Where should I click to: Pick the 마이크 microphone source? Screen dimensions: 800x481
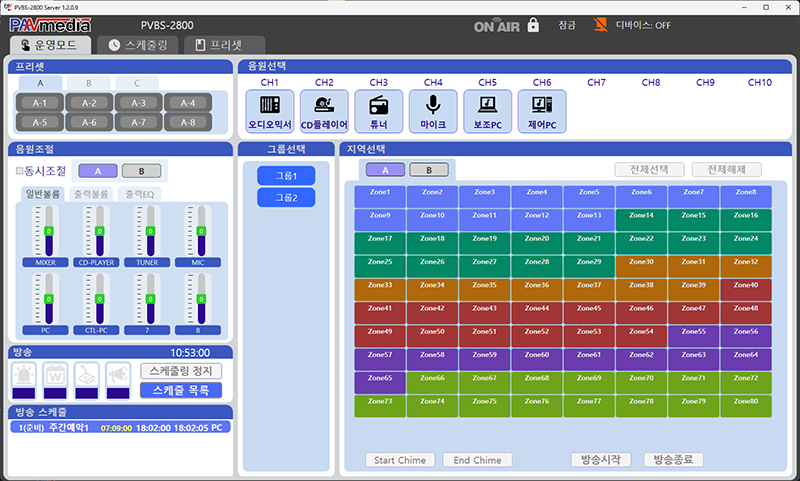click(433, 111)
